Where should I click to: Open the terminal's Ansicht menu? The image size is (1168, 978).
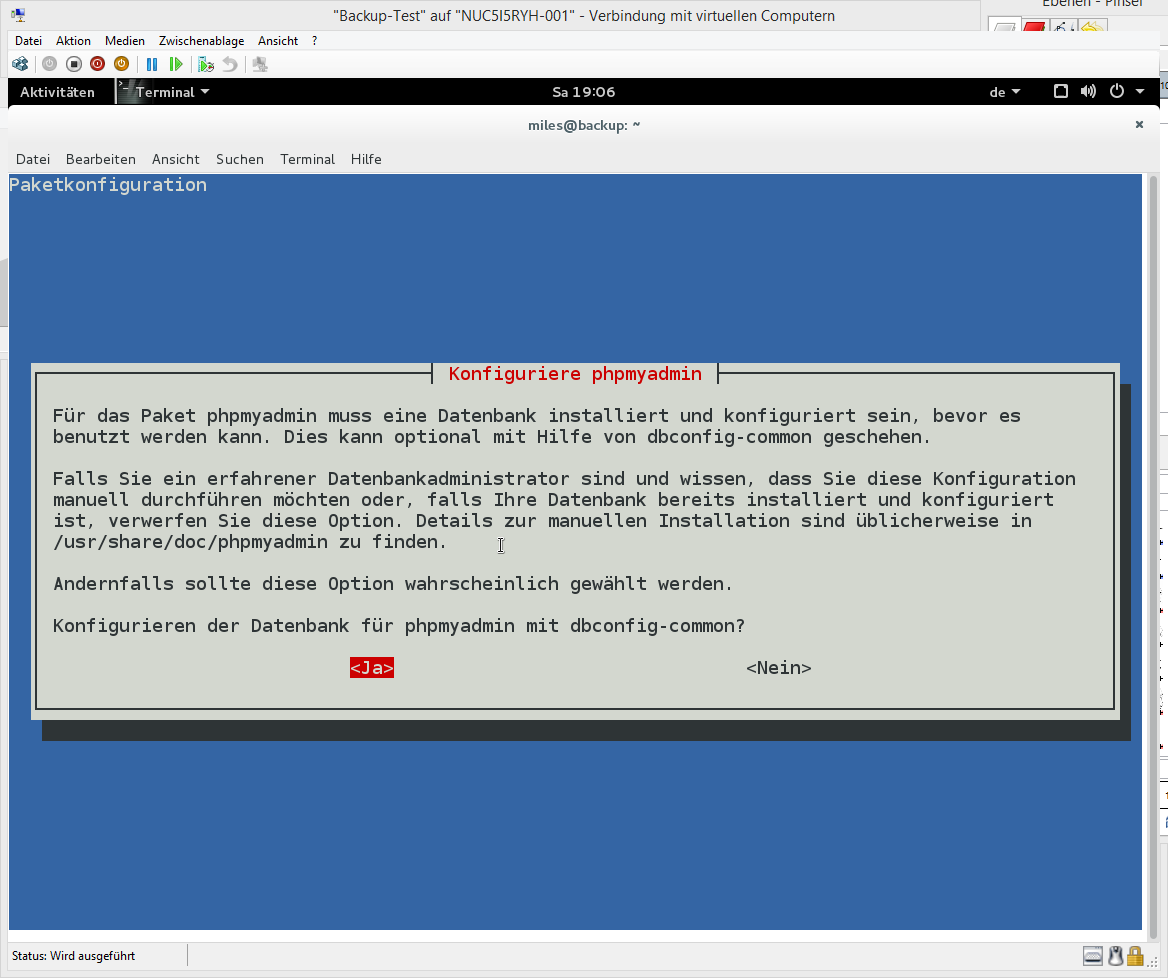[176, 159]
